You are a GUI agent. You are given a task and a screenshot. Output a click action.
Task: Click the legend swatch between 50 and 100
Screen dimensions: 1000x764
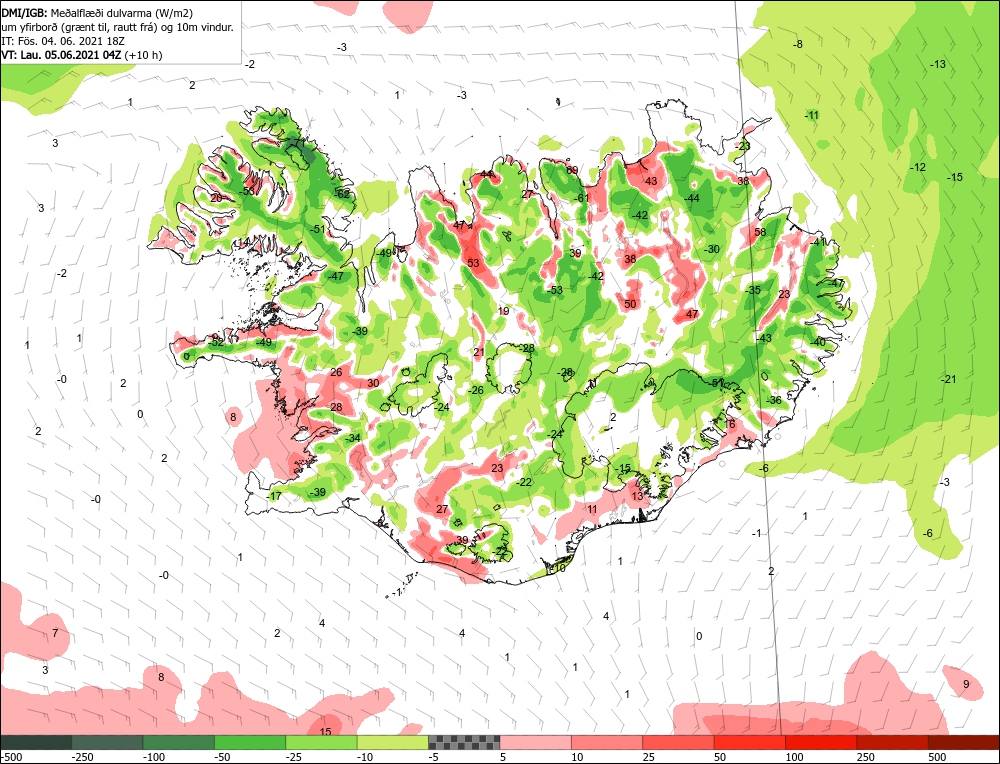tap(750, 742)
